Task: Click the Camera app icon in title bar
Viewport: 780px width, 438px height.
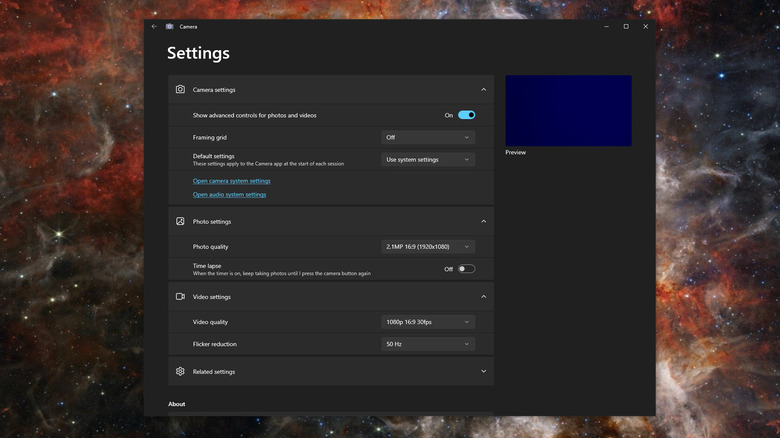Action: 170,26
